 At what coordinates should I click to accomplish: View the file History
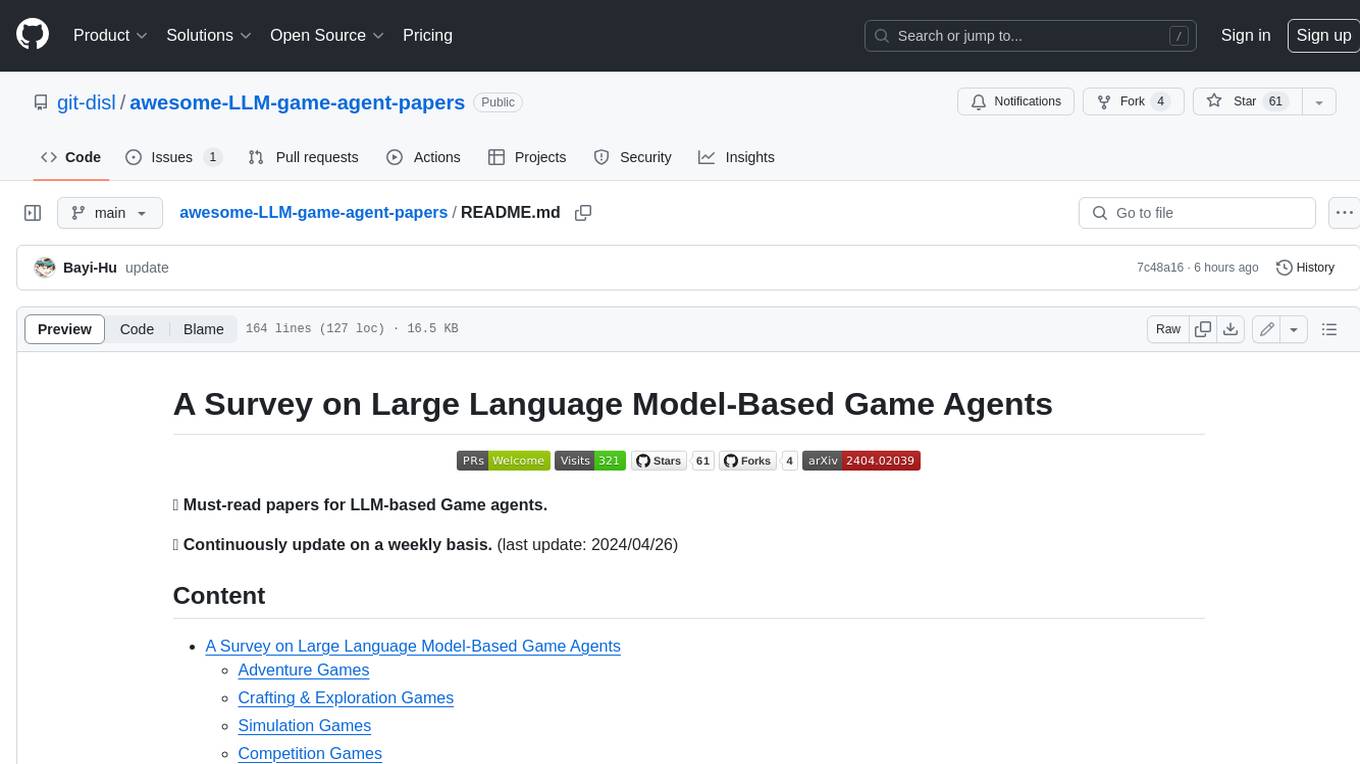click(x=1305, y=267)
